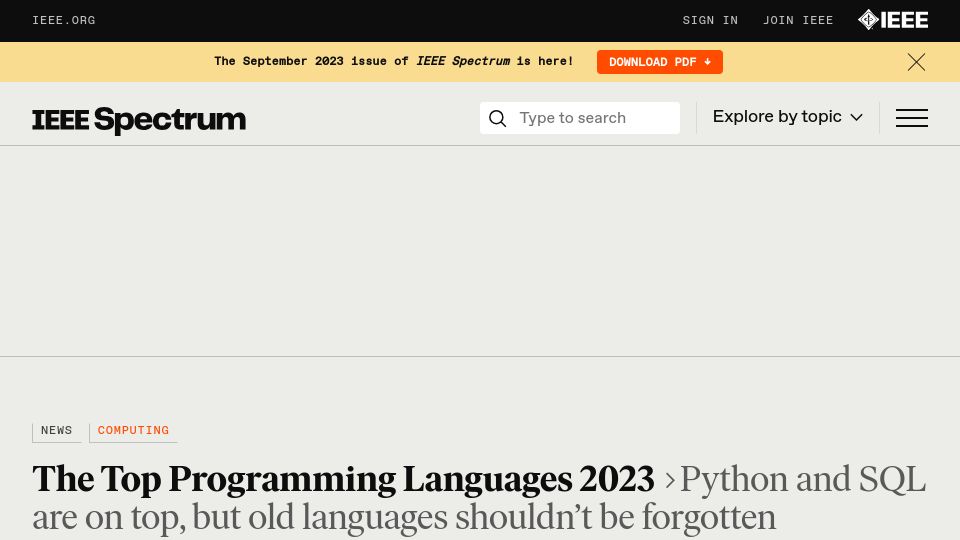Open the IEEE.ORG link
960x540 pixels.
click(x=64, y=20)
